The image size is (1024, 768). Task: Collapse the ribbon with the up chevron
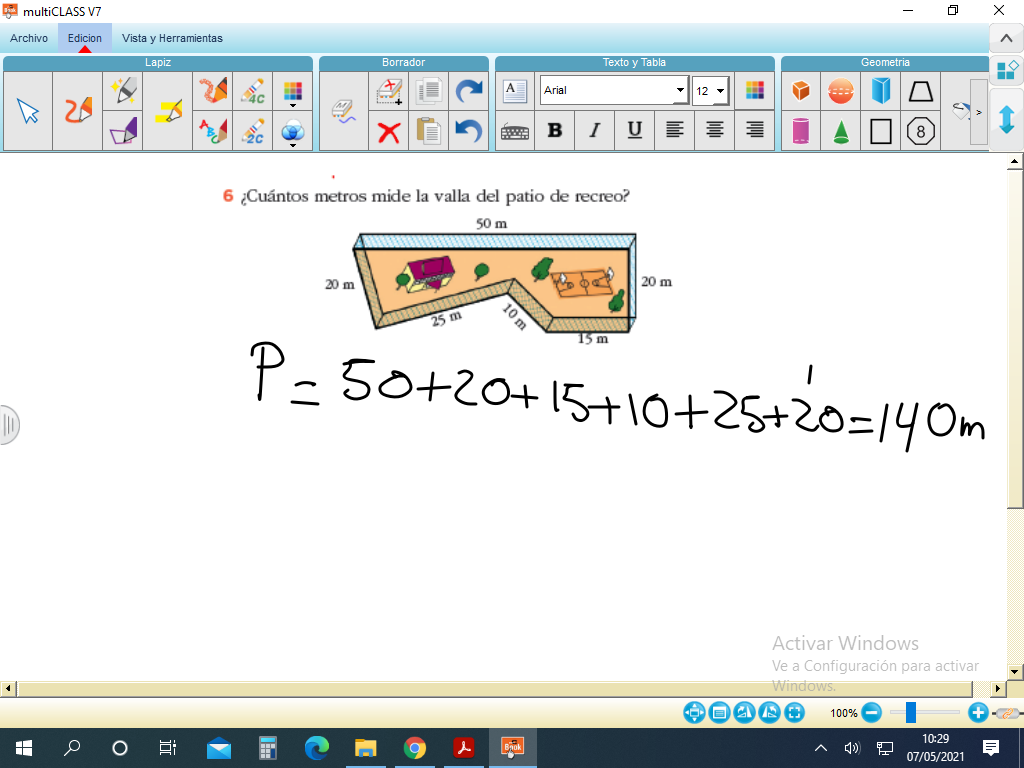pos(1006,39)
